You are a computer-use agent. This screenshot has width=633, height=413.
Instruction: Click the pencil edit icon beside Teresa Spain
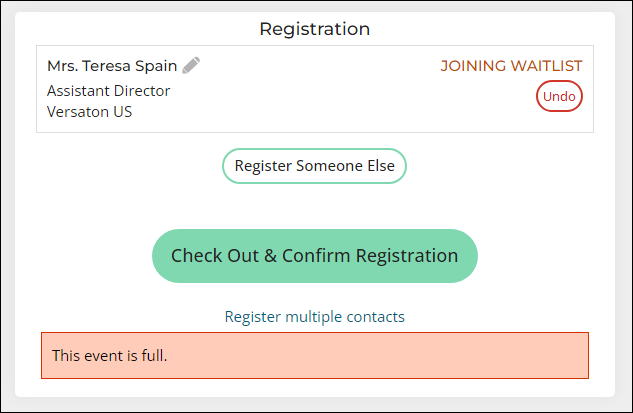(x=191, y=65)
